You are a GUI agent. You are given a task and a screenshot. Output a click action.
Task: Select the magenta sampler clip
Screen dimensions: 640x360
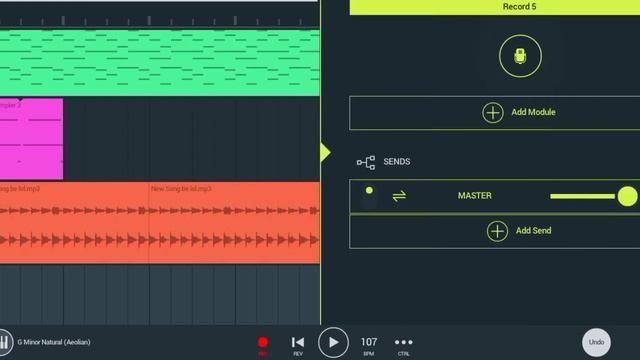(x=31, y=139)
